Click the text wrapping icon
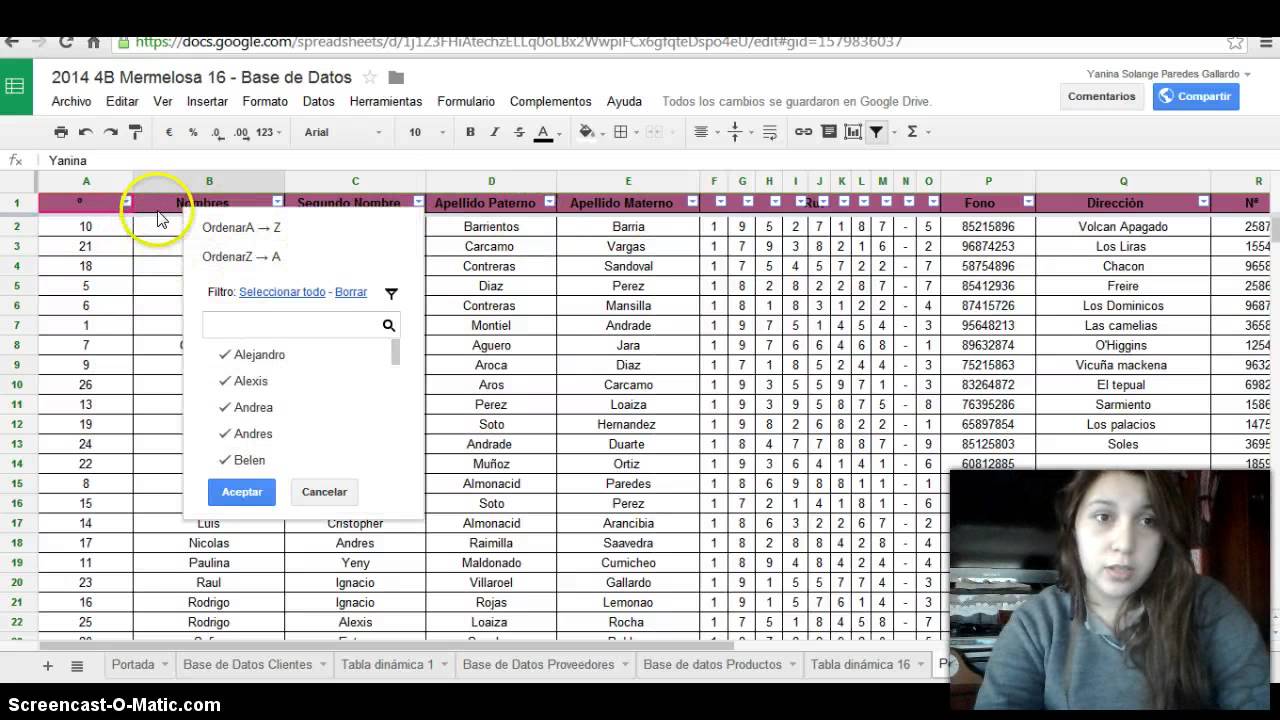The width and height of the screenshot is (1280, 720). coord(769,132)
